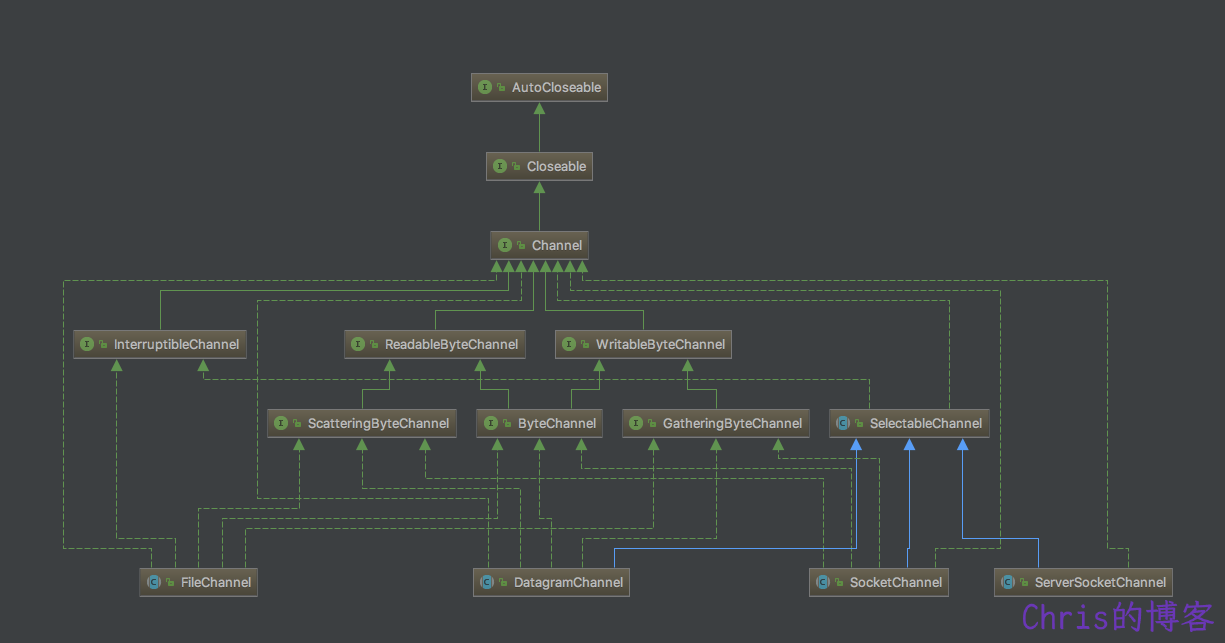Click the class icon on SelectableChannel node
1225x643 pixels.
[x=843, y=423]
